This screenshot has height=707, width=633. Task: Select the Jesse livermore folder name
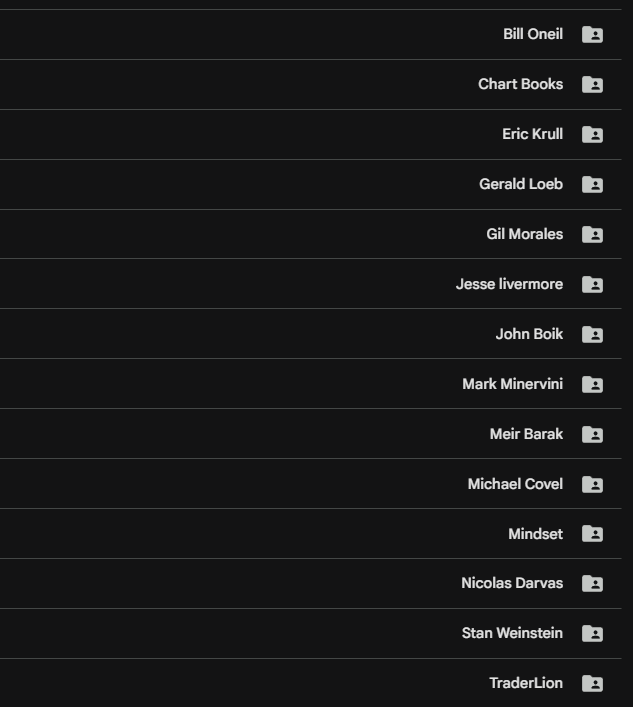point(509,284)
